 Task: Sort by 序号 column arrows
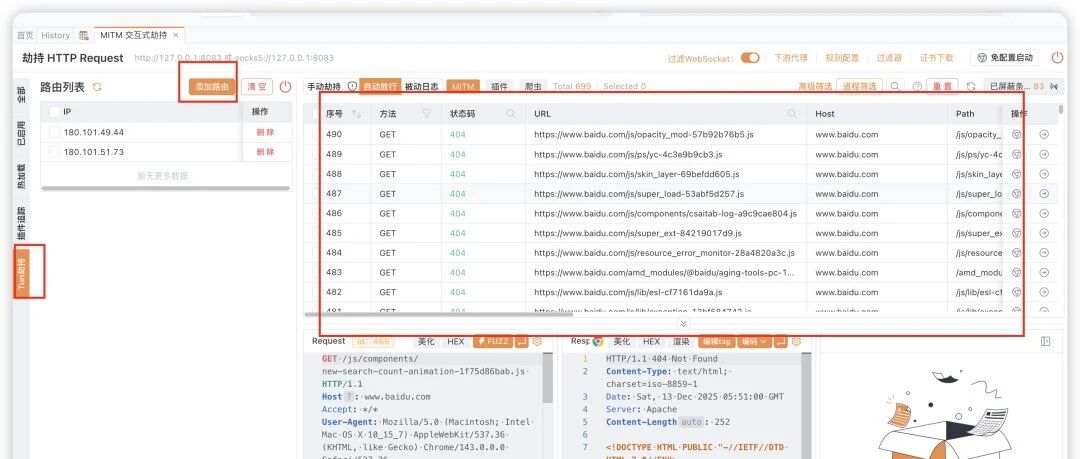[356, 114]
